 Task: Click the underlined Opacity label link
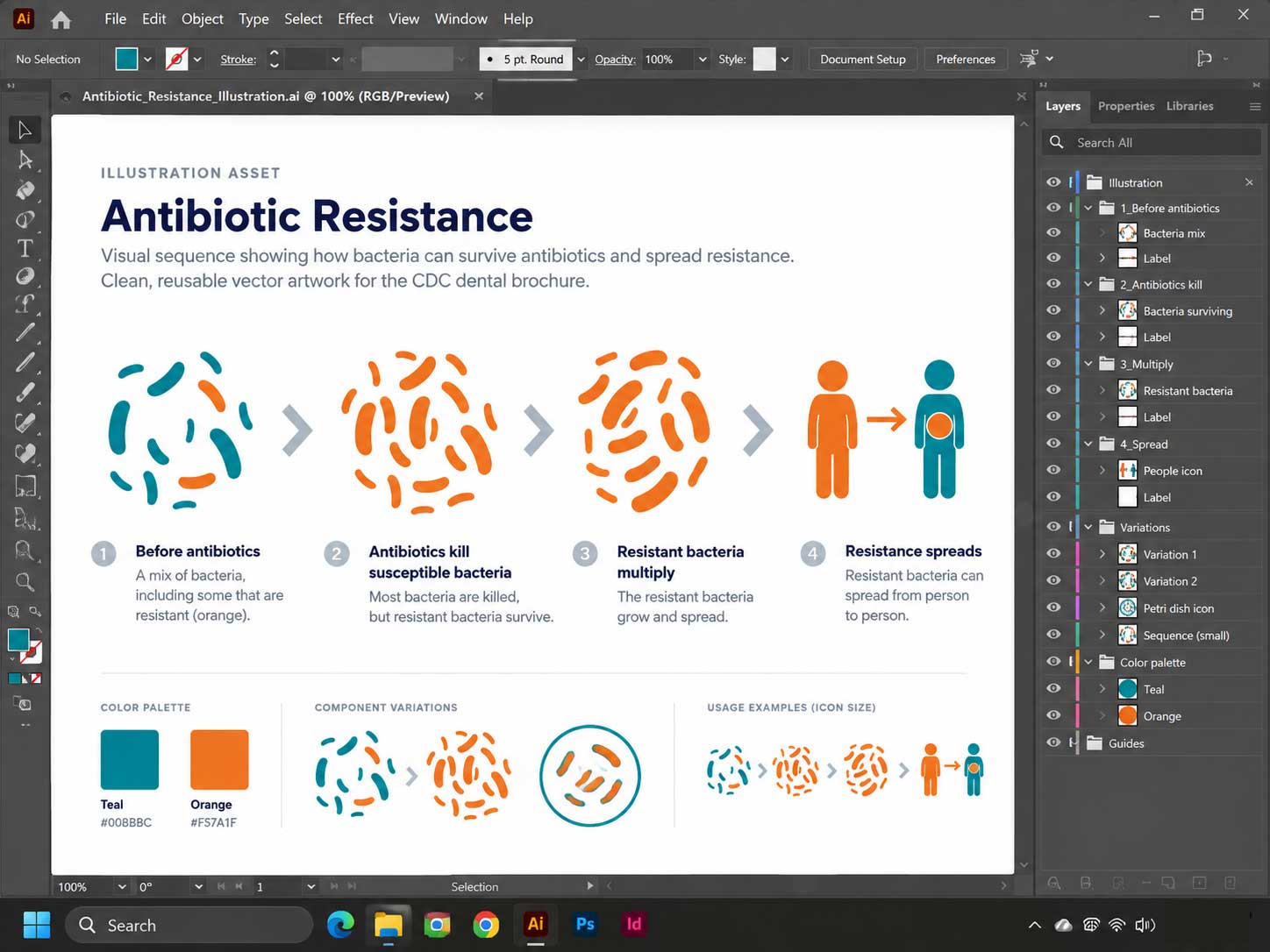(x=615, y=59)
